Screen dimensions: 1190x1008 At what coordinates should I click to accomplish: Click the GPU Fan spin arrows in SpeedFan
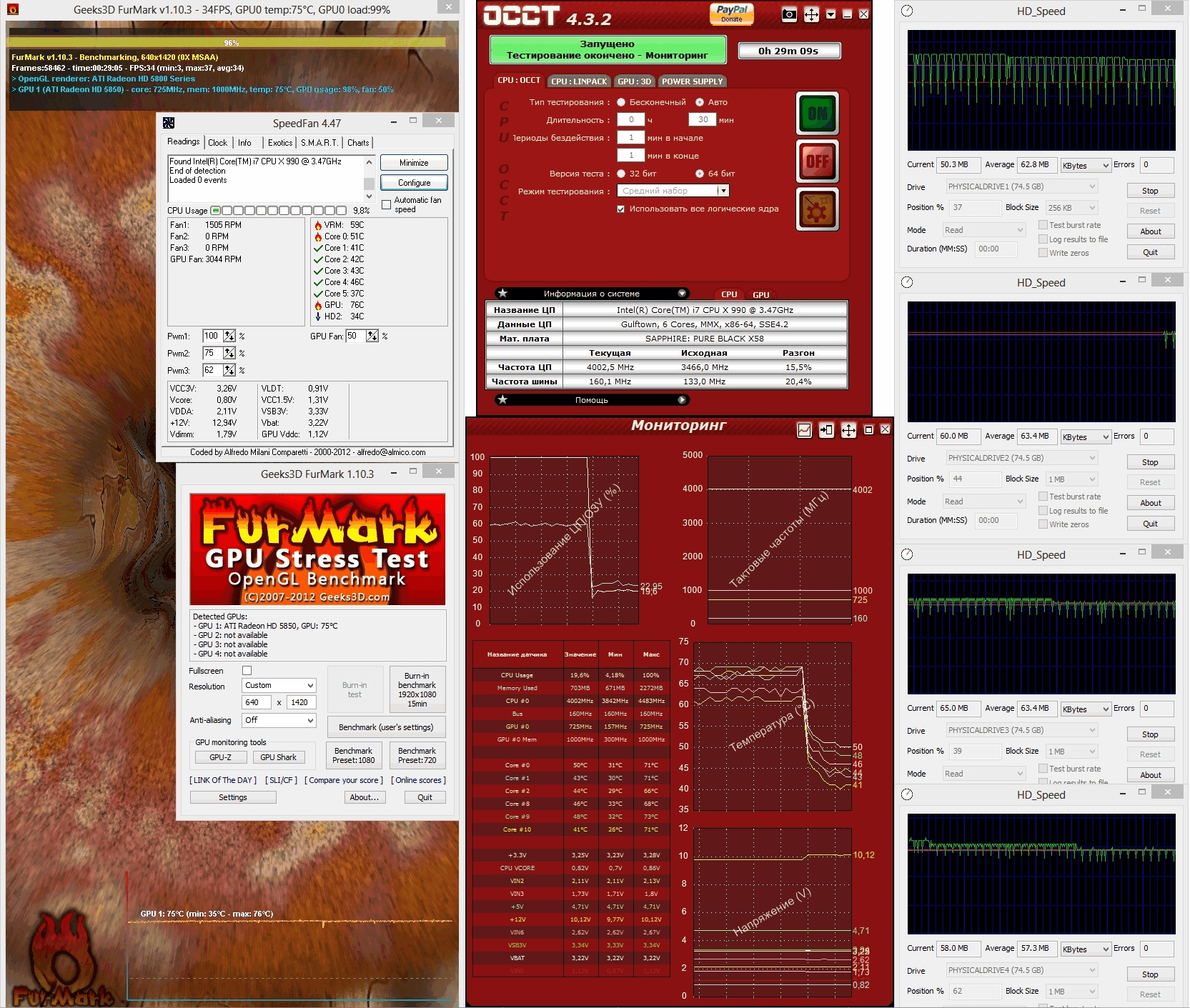372,336
